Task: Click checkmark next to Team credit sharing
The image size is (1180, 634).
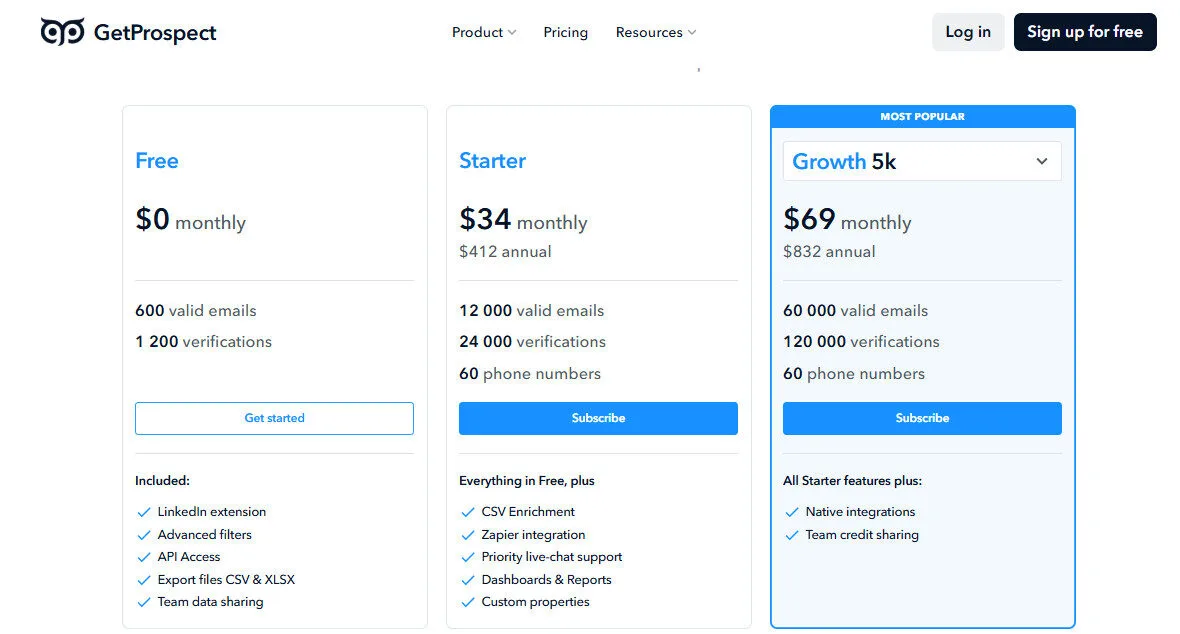Action: (x=793, y=535)
